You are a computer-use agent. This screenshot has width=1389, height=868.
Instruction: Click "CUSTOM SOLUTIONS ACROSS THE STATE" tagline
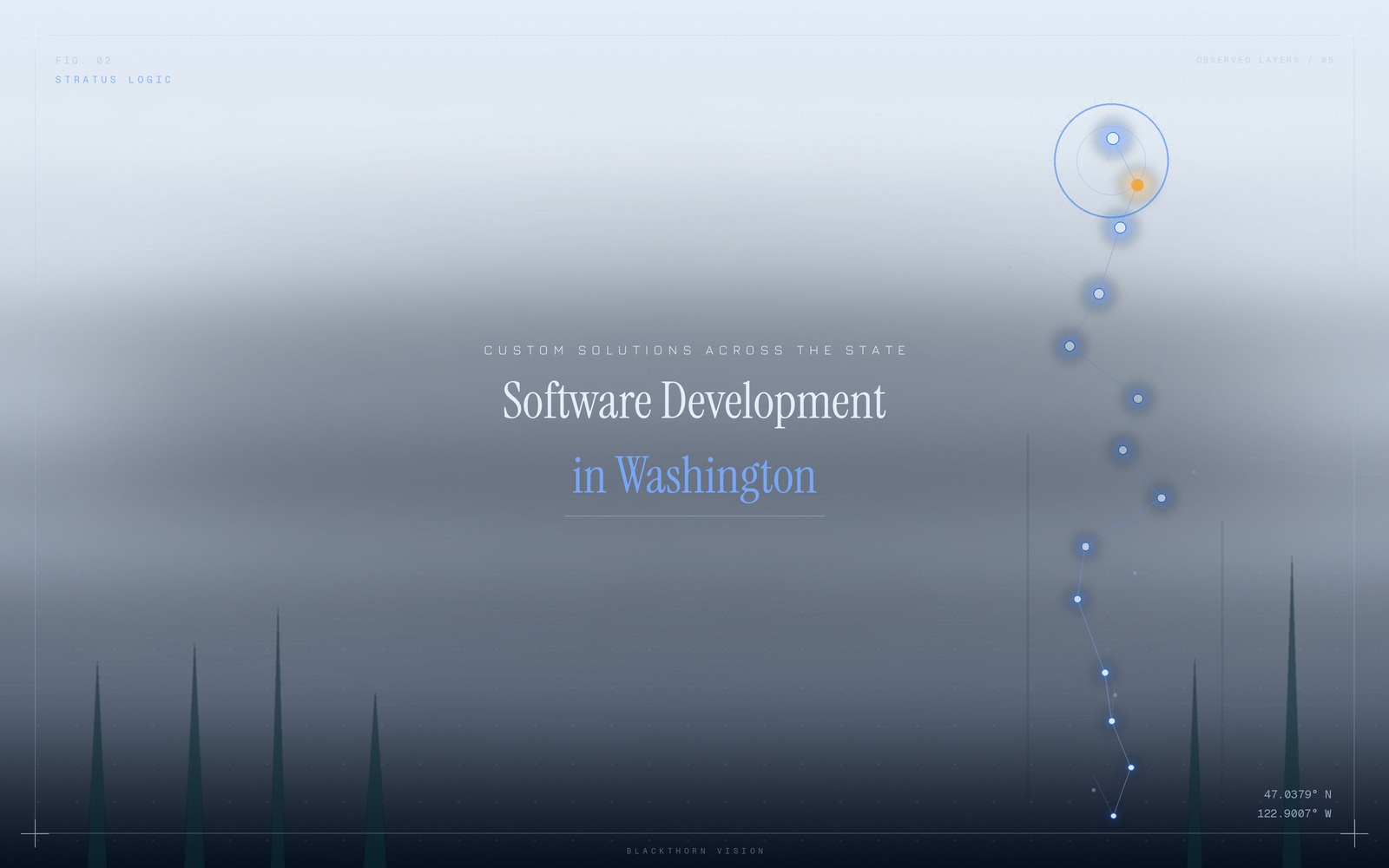[x=695, y=351]
